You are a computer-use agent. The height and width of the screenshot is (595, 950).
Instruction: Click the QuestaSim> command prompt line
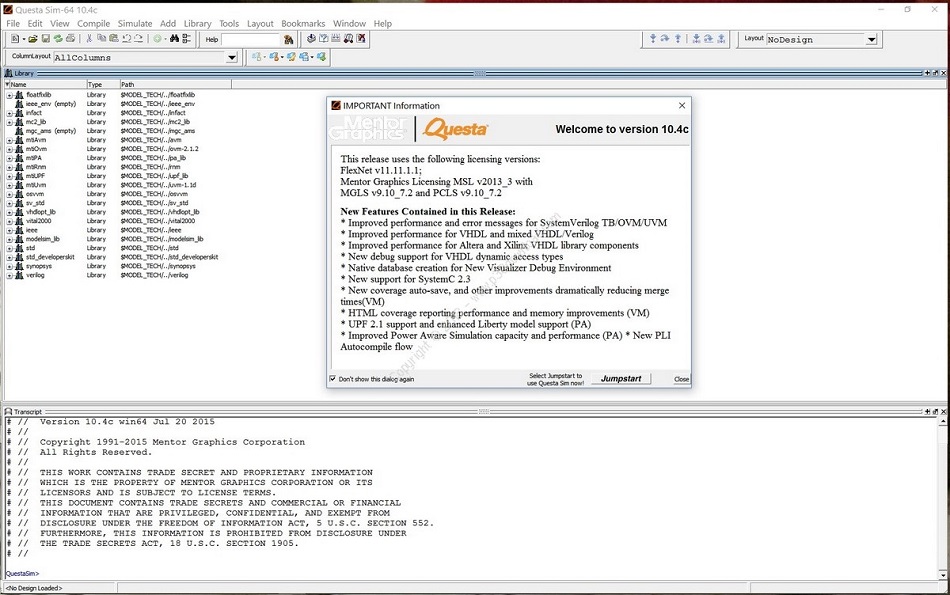pos(22,573)
